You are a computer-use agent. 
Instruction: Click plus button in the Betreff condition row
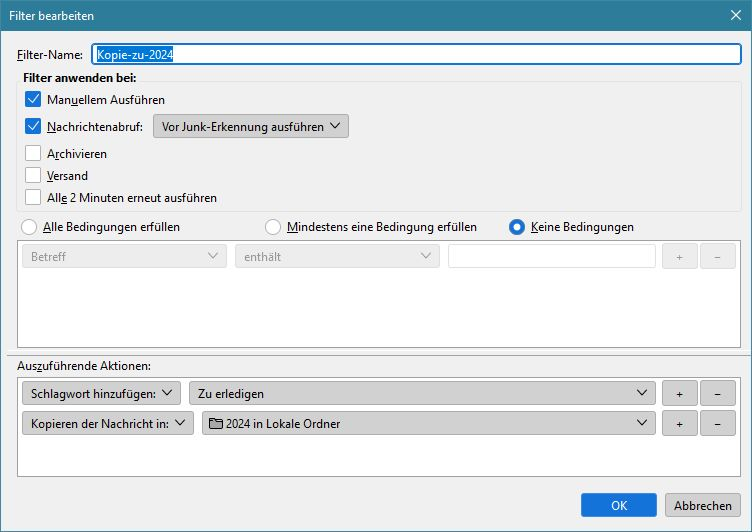(680, 257)
